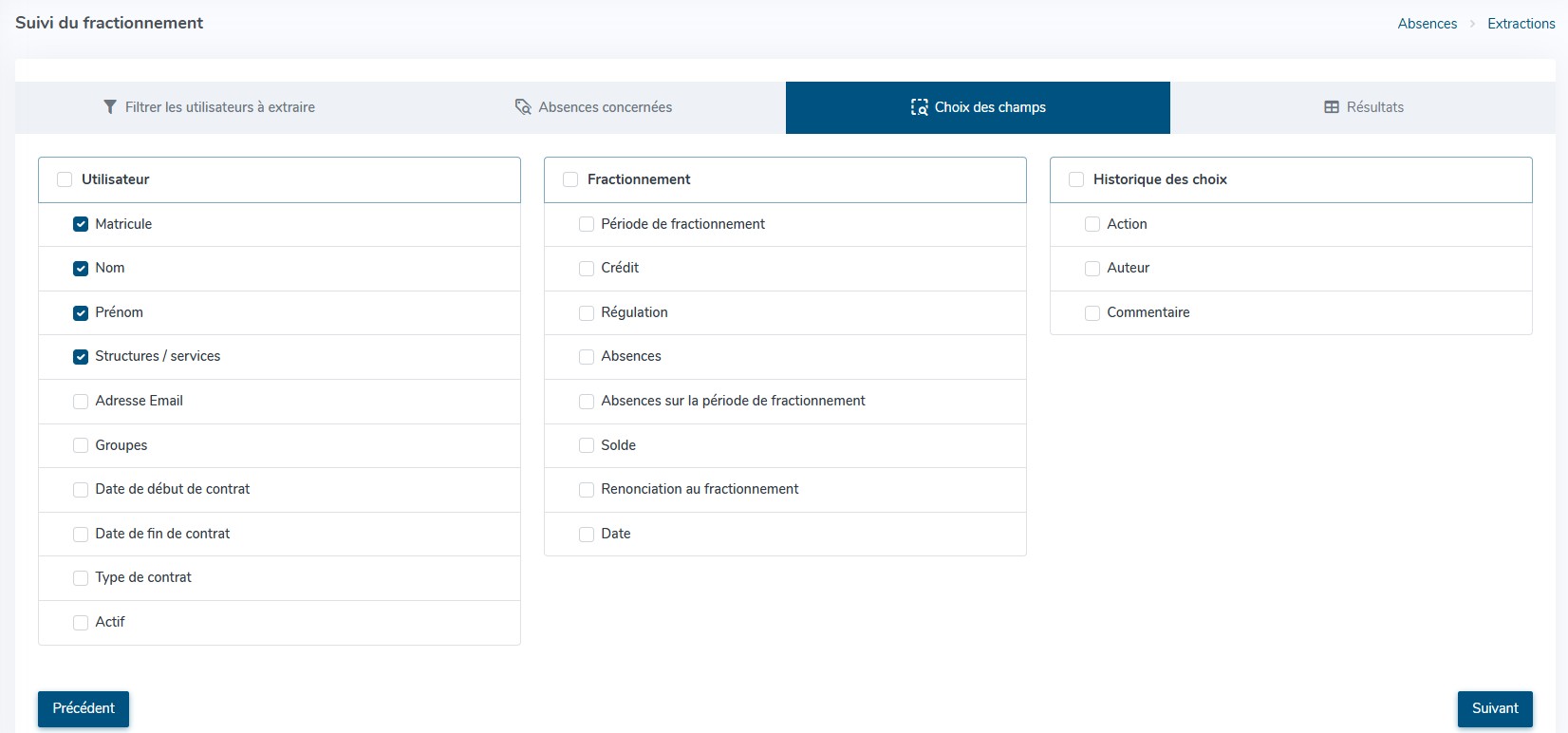Screen dimensions: 1568x733
Task: Select all Utilisateur fields checkbox
Action: click(65, 179)
